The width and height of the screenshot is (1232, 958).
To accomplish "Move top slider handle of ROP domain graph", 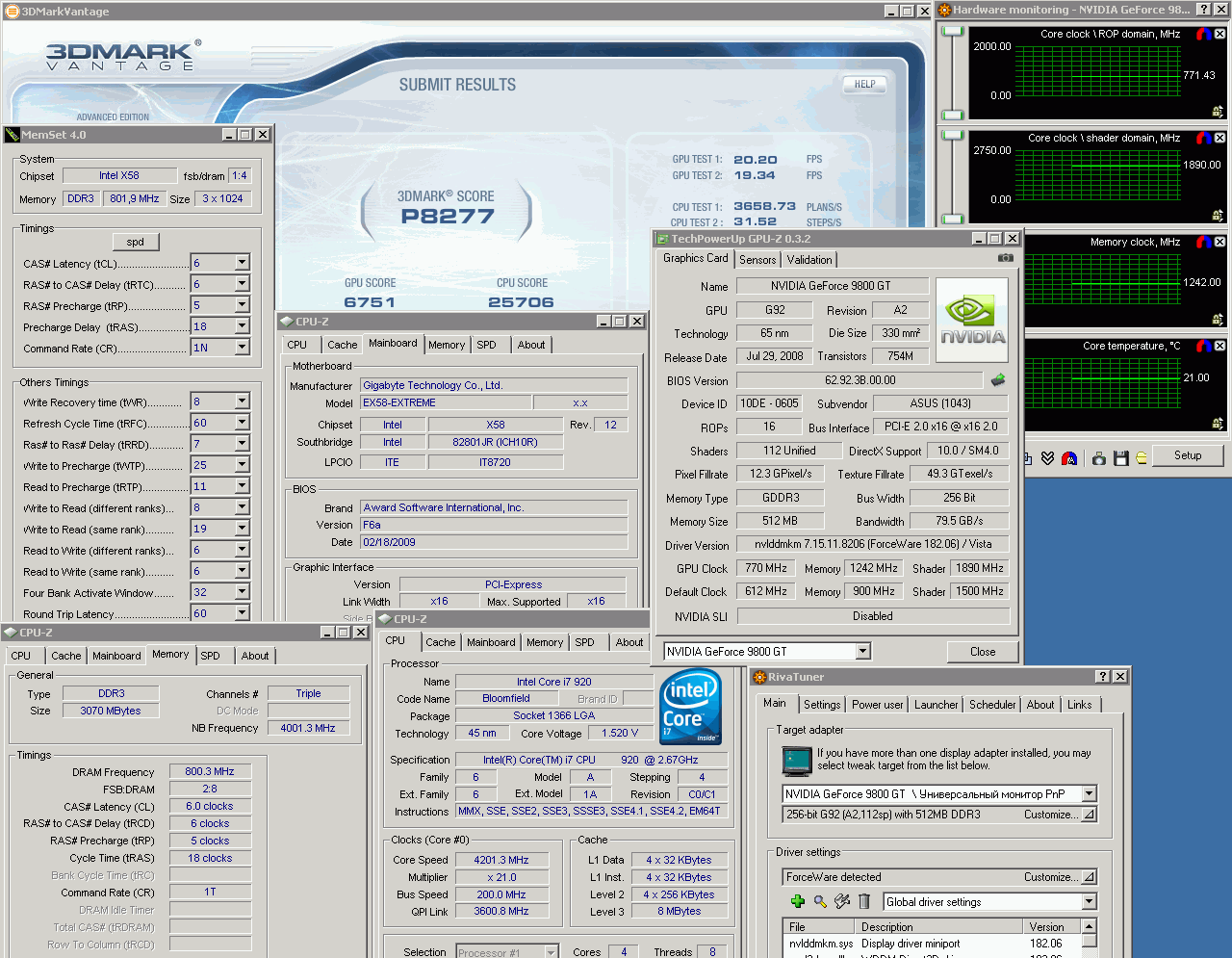I will point(953,31).
